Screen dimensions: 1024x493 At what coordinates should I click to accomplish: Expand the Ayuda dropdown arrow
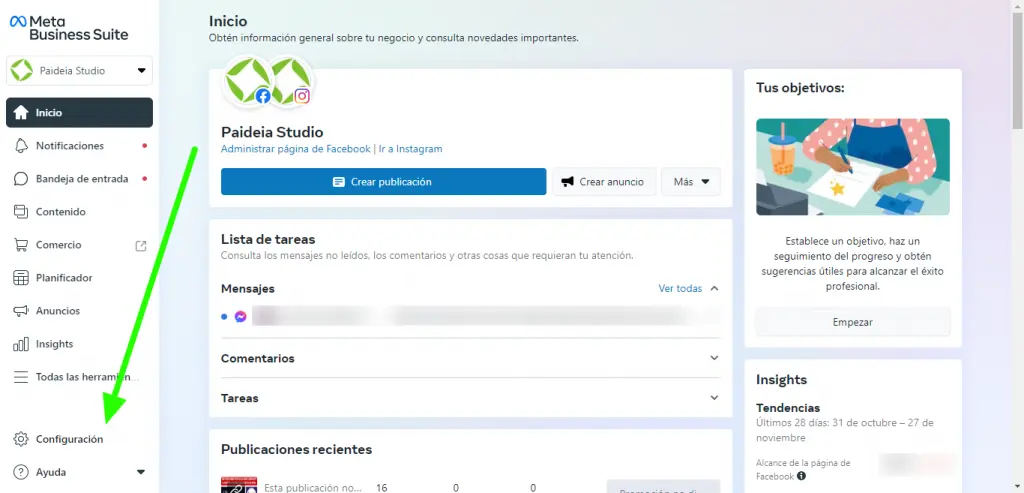140,471
